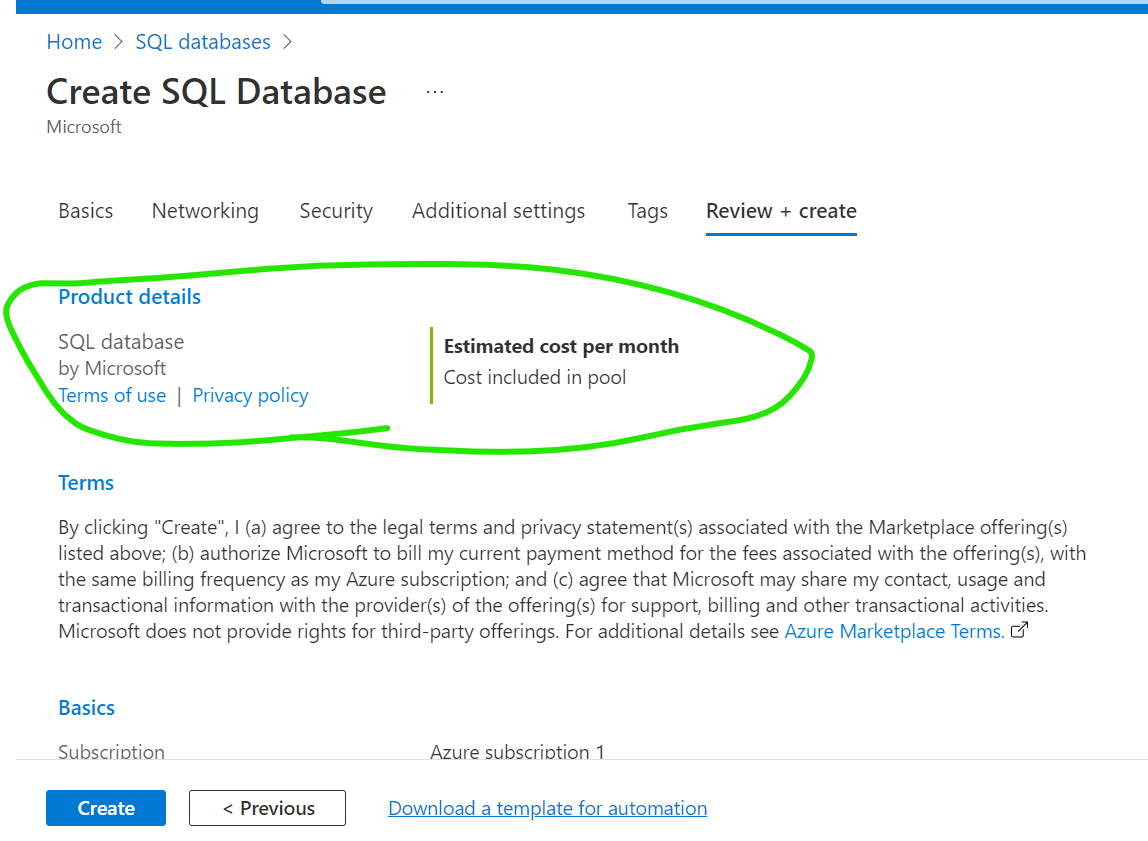Navigate to Home via breadcrumb

(x=74, y=42)
